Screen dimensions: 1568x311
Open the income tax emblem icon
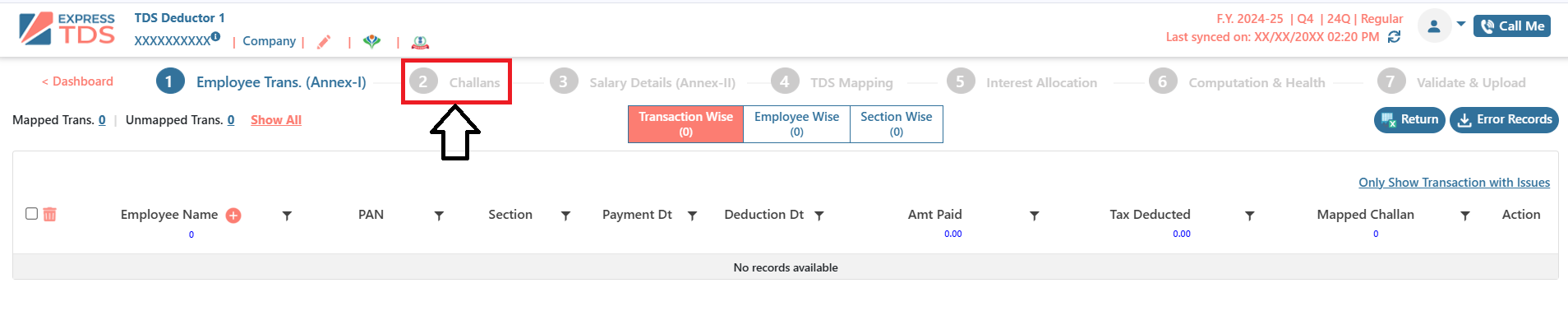[420, 42]
